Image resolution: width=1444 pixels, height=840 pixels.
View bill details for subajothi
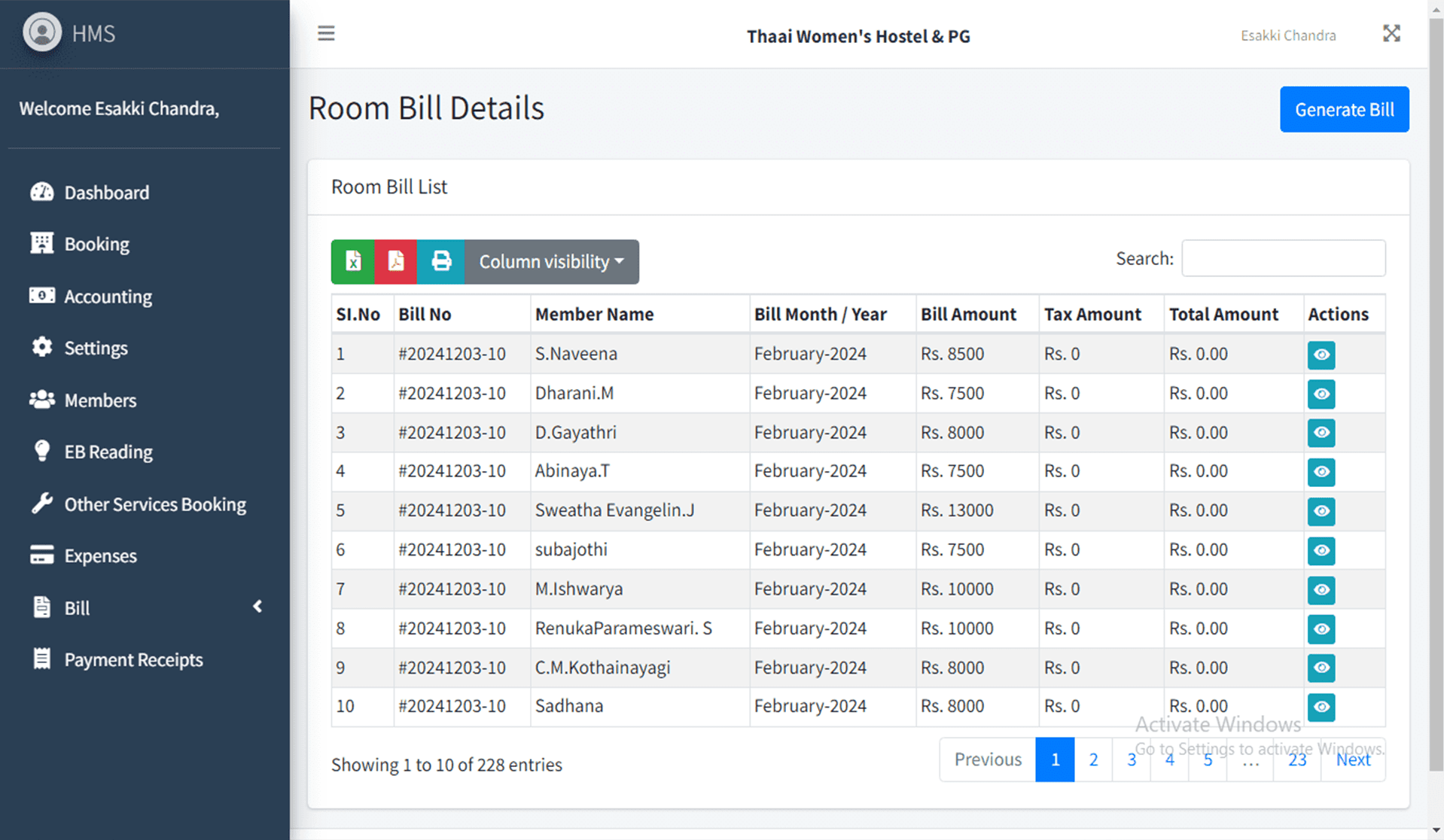1321,550
